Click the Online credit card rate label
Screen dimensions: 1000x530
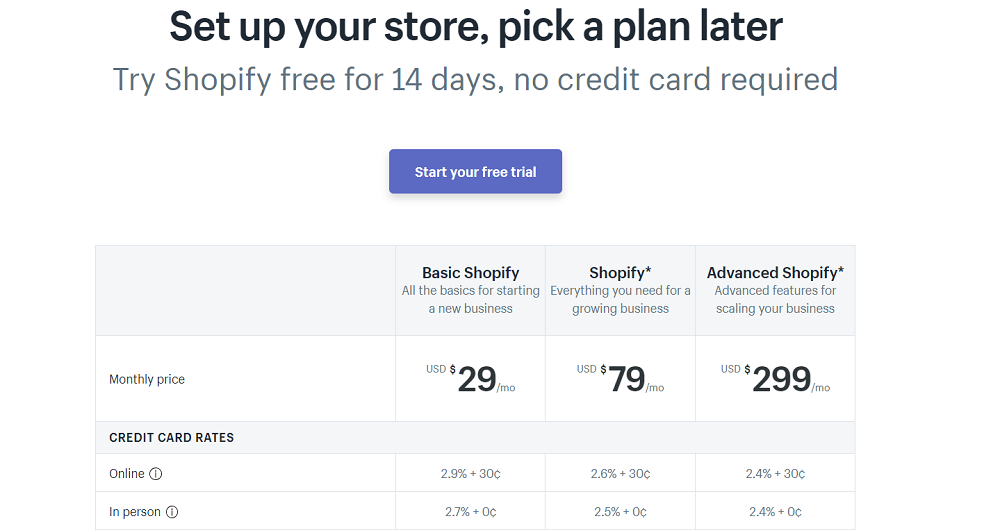coord(127,474)
